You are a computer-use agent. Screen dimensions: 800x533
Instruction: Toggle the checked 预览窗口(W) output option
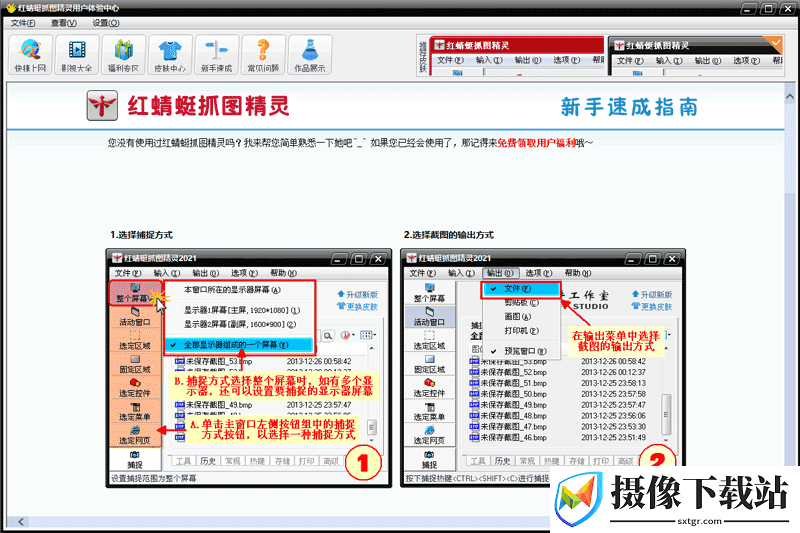point(521,351)
